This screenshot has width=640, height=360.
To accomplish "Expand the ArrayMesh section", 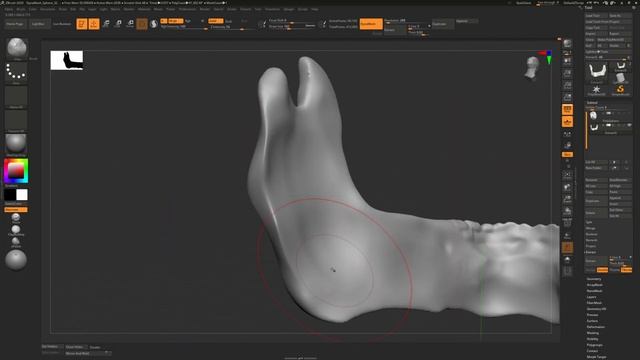I will pos(594,285).
